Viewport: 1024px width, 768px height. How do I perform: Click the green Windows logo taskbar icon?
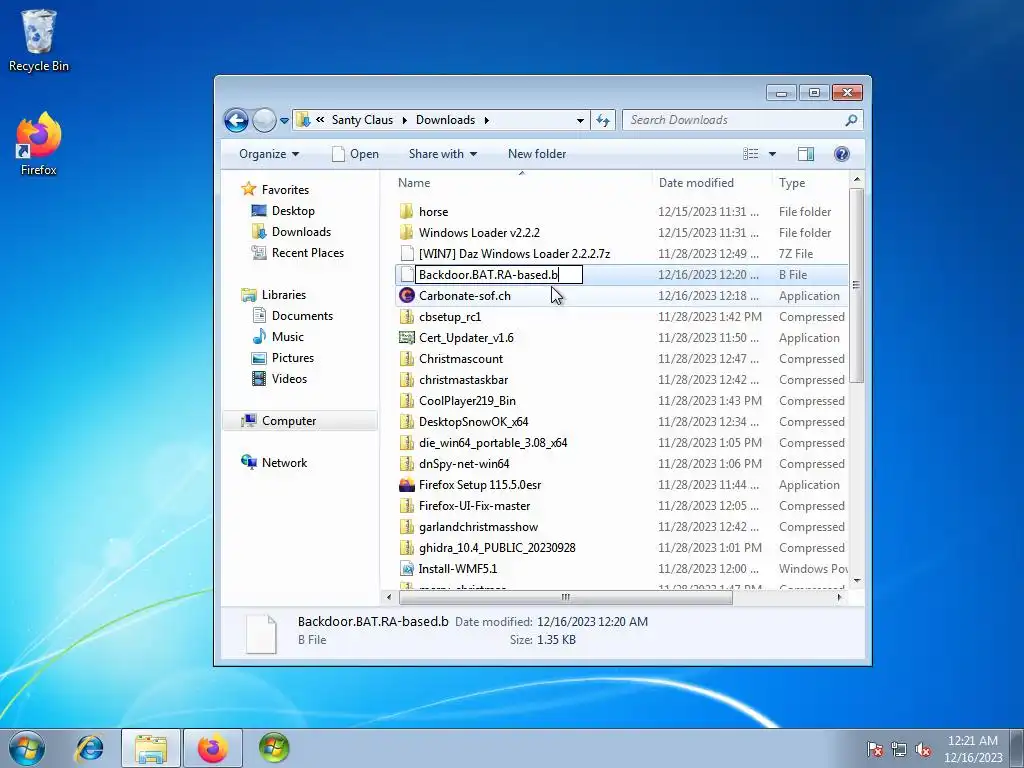[274, 748]
